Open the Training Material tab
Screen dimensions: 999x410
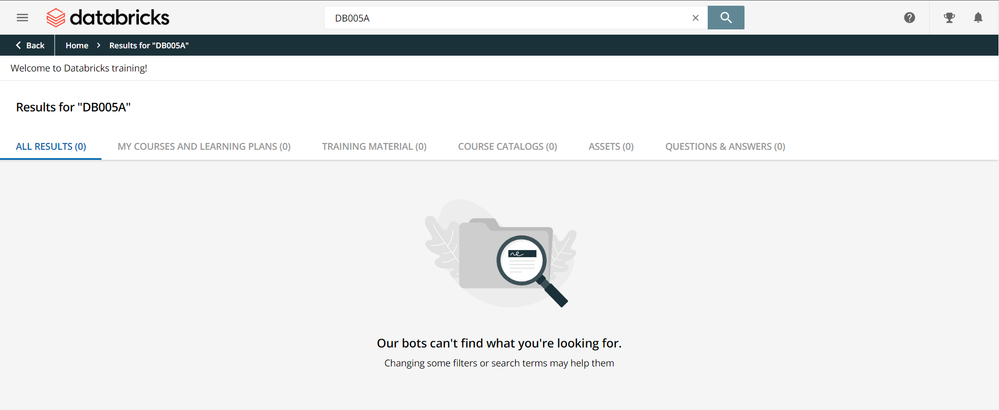point(374,146)
